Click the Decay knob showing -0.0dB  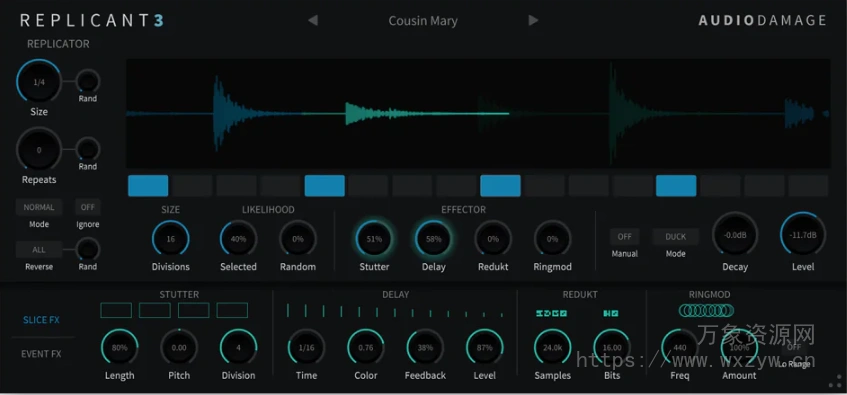[735, 235]
